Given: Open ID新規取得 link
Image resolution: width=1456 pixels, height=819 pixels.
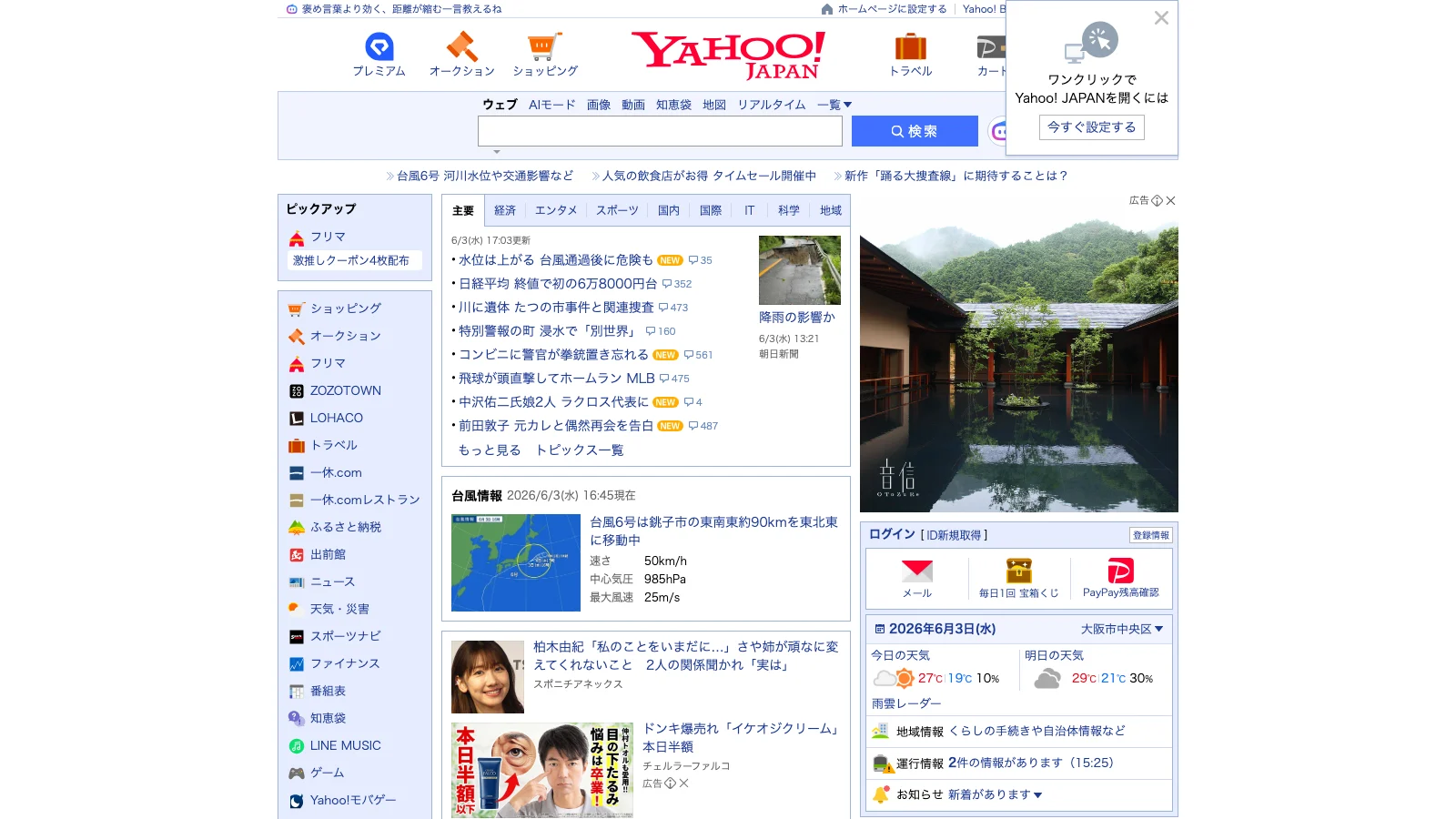Looking at the screenshot, I should coord(954,535).
